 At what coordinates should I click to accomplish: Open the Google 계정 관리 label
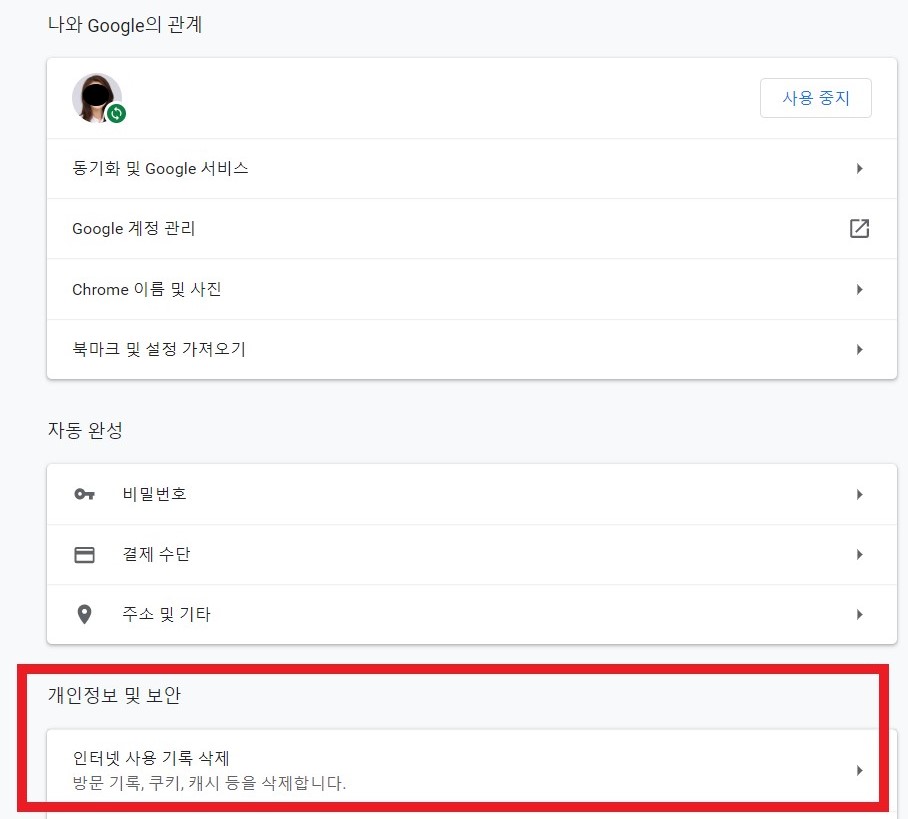click(x=134, y=229)
